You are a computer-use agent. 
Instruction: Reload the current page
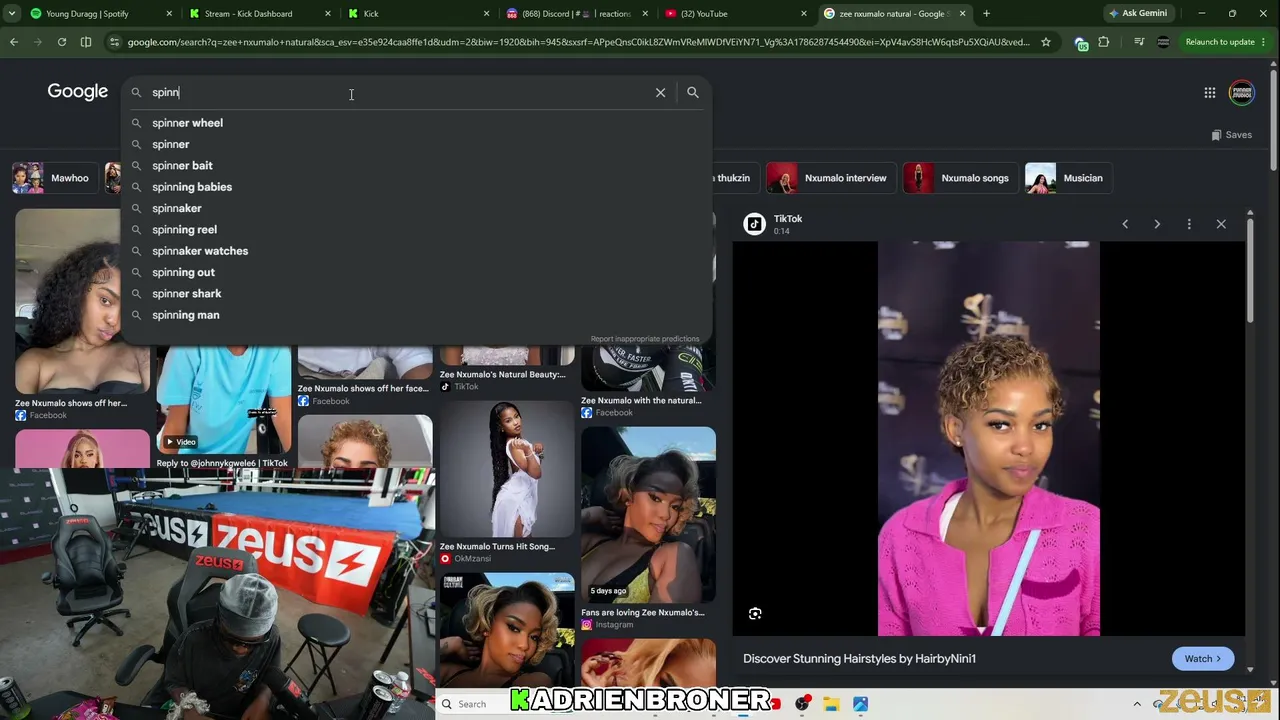click(x=62, y=42)
